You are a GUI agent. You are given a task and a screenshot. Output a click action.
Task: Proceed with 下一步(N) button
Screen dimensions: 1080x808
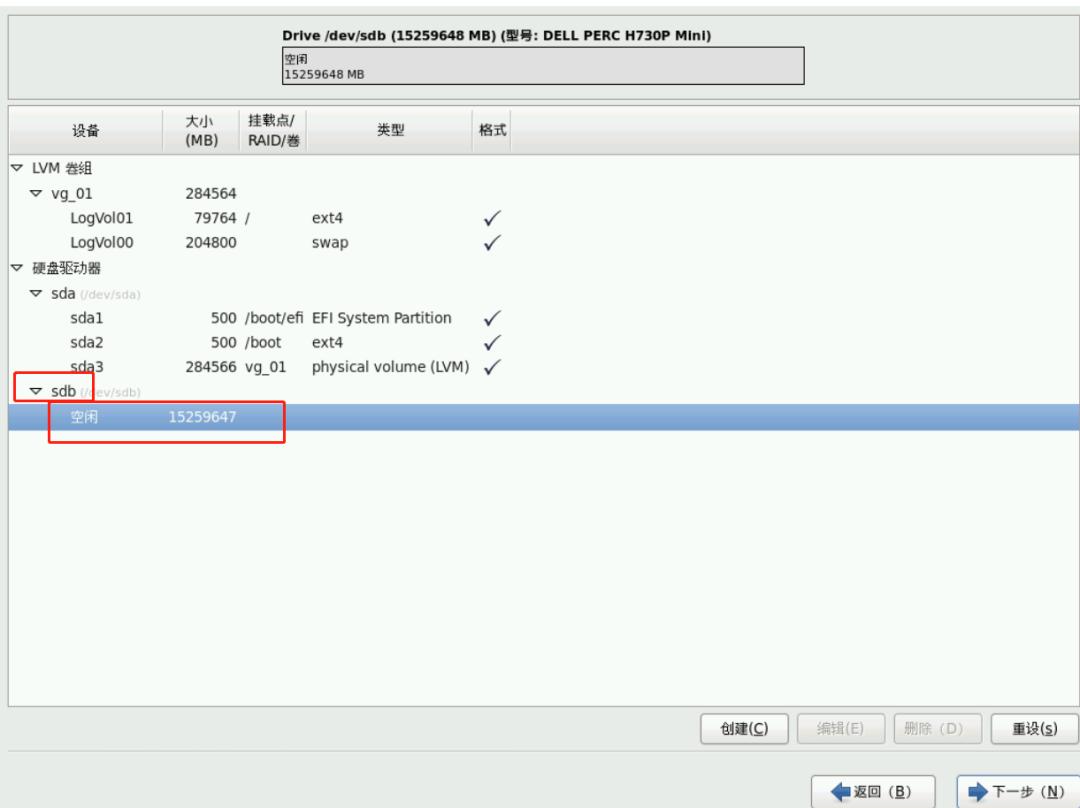pyautogui.click(x=1017, y=791)
